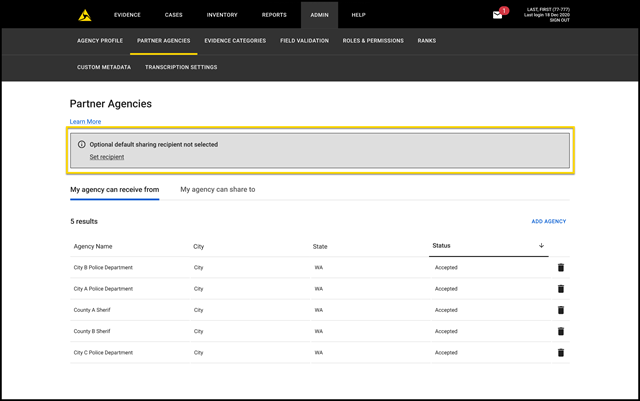Click the Partner Agencies page heading
Viewport: 640px width, 401px height.
tap(111, 104)
